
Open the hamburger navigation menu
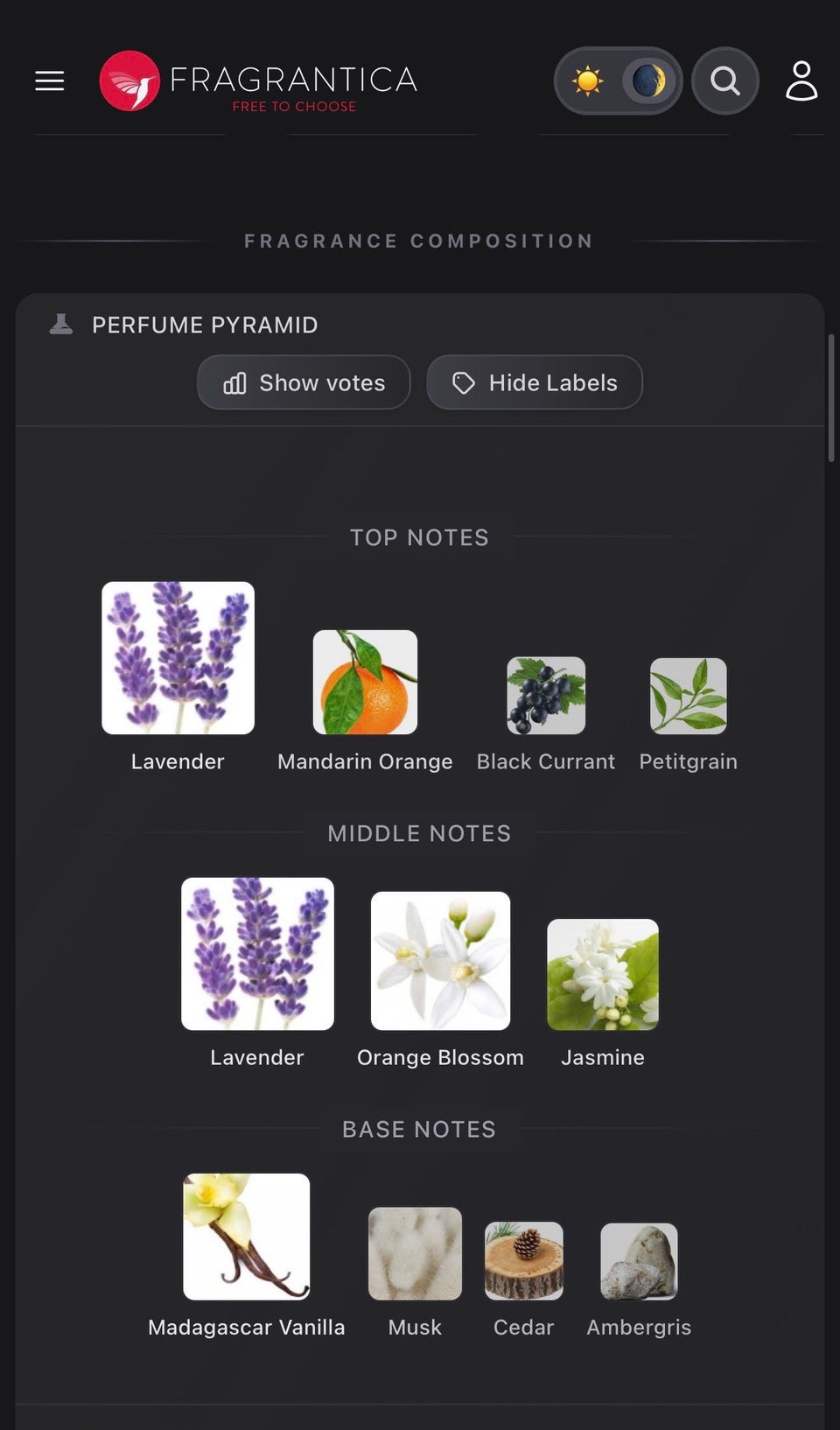50,81
